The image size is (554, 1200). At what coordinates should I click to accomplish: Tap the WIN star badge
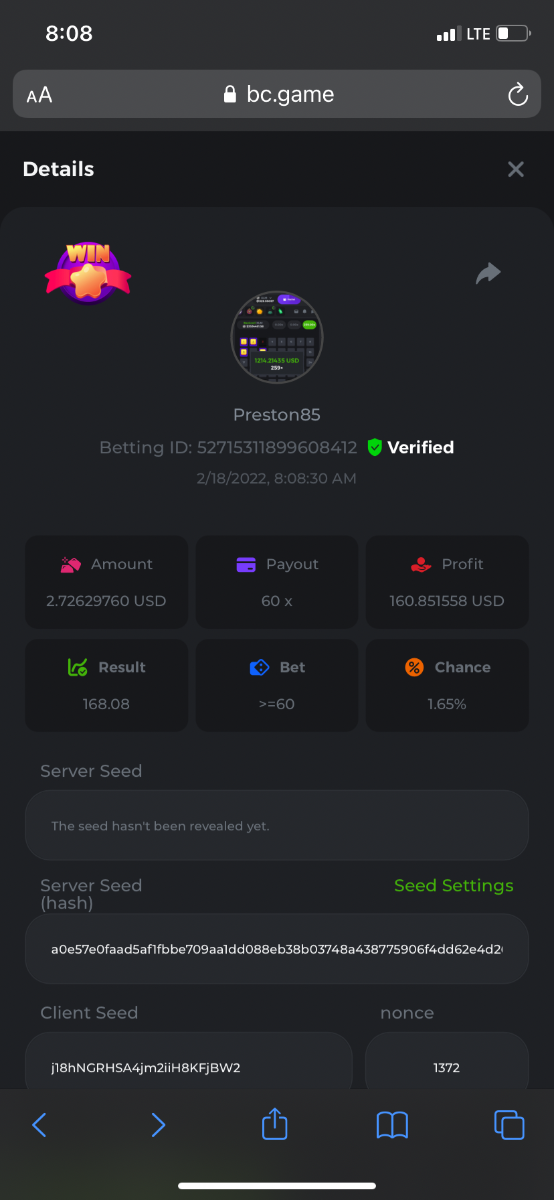pyautogui.click(x=88, y=271)
